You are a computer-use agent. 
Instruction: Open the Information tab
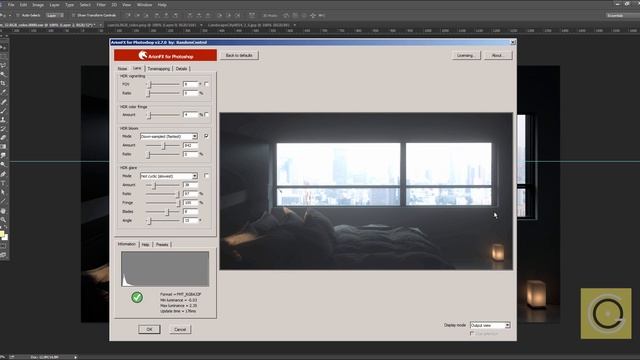coord(127,244)
